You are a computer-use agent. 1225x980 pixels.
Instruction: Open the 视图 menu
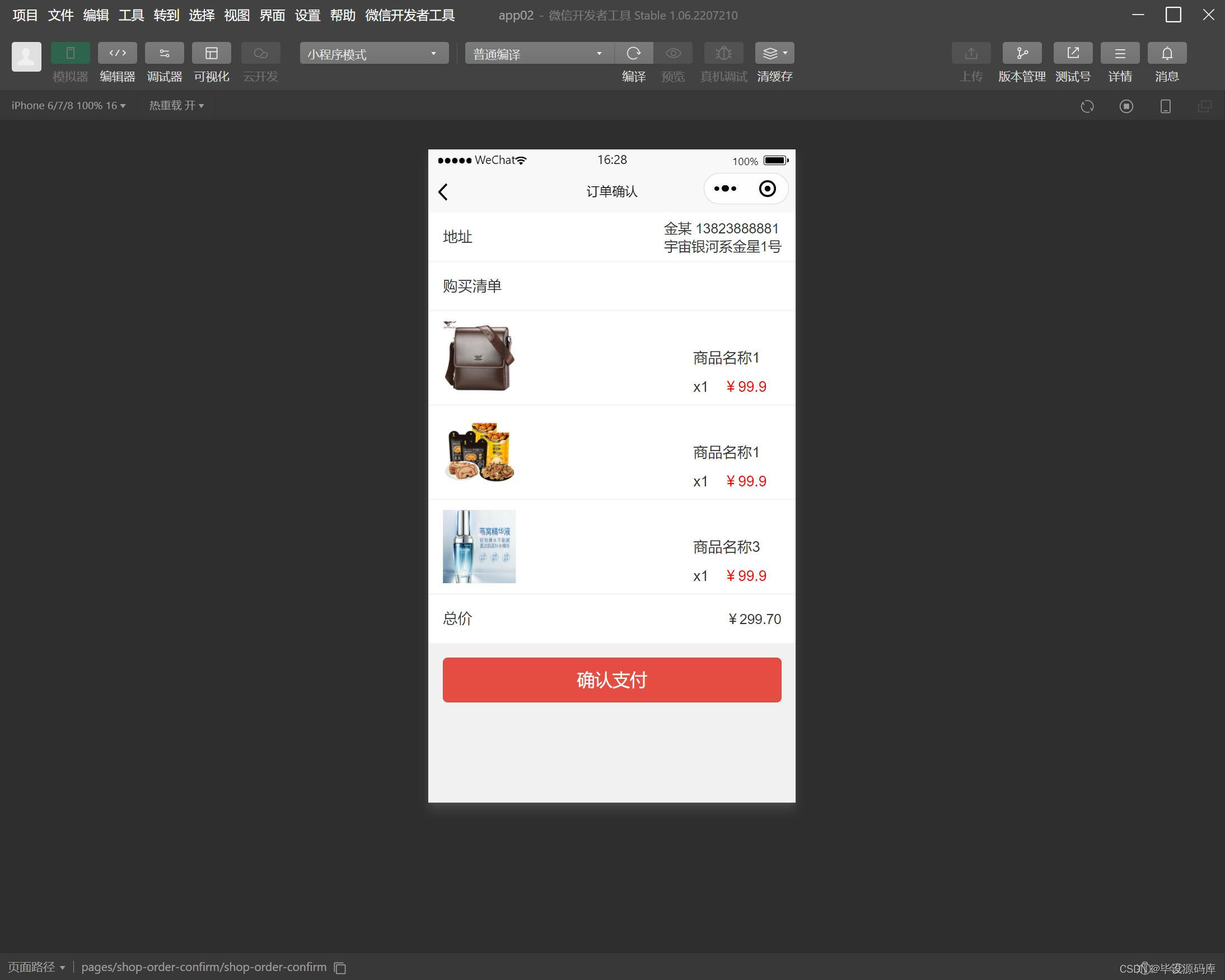coord(236,15)
